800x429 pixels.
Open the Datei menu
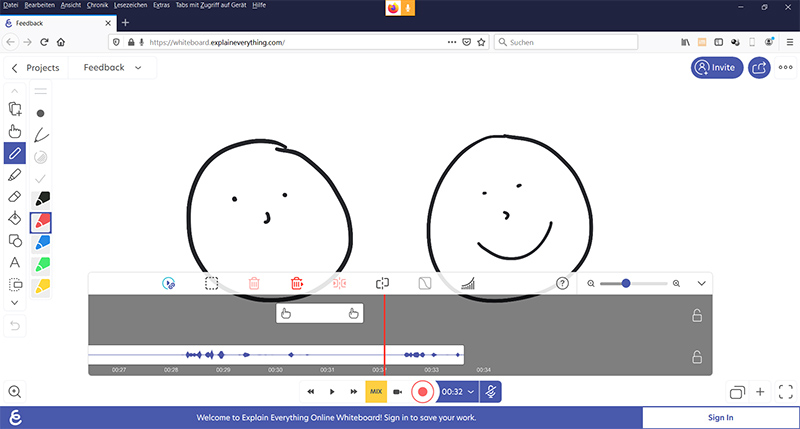tap(10, 5)
